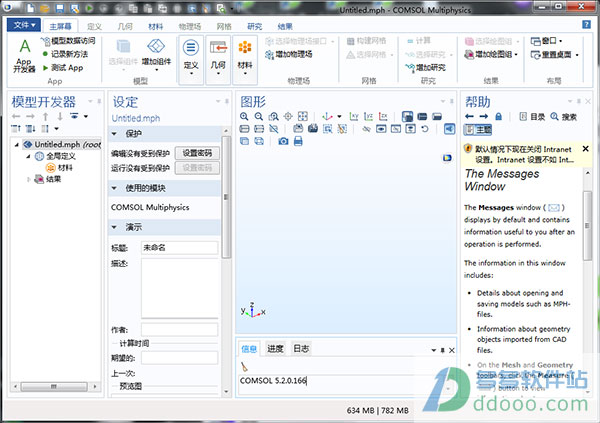The image size is (600, 423).
Task: Open the 材料 (Materials) ribbon dropdown button
Action: [x=245, y=58]
